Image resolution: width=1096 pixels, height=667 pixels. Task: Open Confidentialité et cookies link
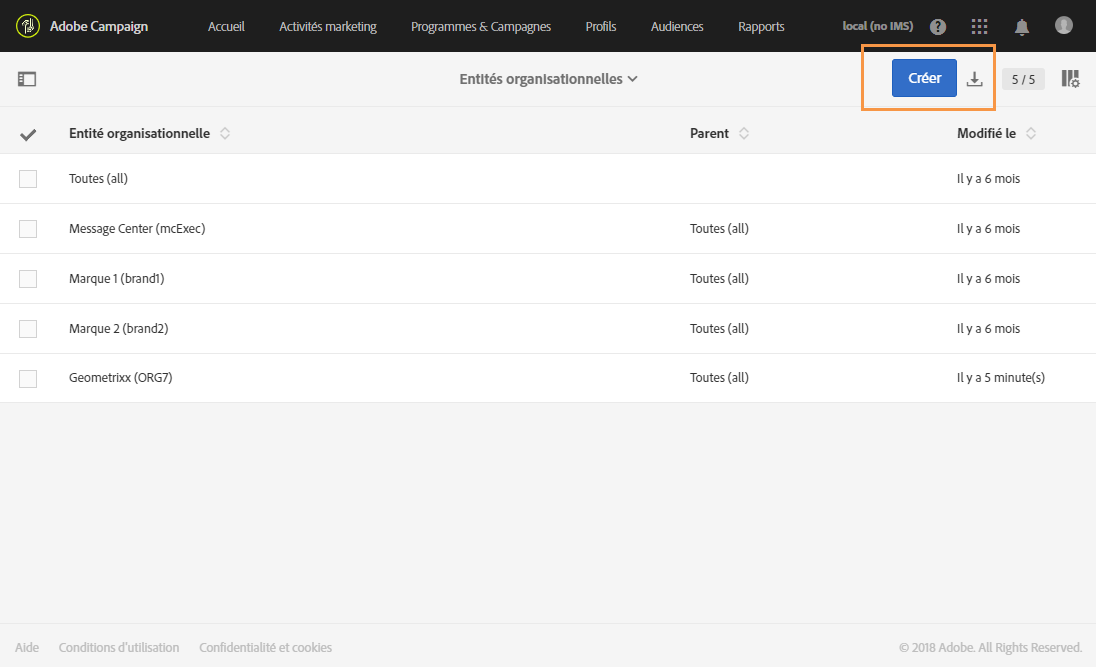(x=265, y=647)
